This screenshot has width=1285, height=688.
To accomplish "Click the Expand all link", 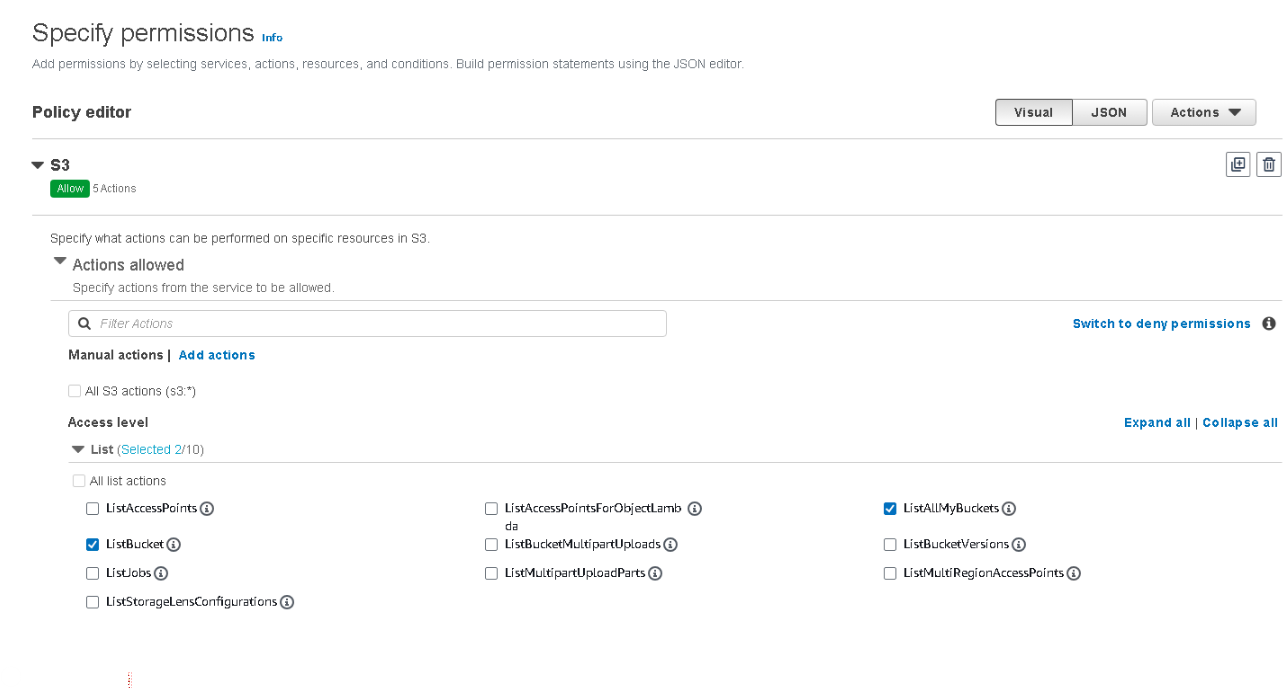I will [x=1157, y=423].
